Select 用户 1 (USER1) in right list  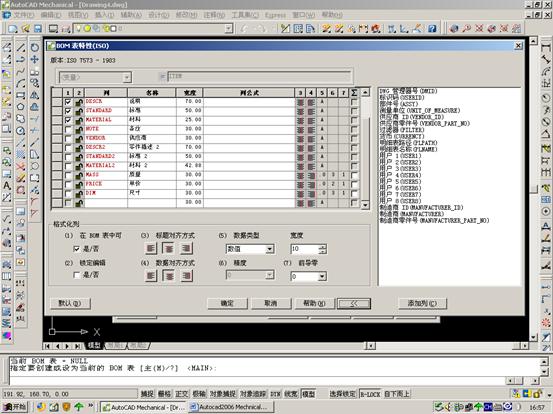point(400,156)
